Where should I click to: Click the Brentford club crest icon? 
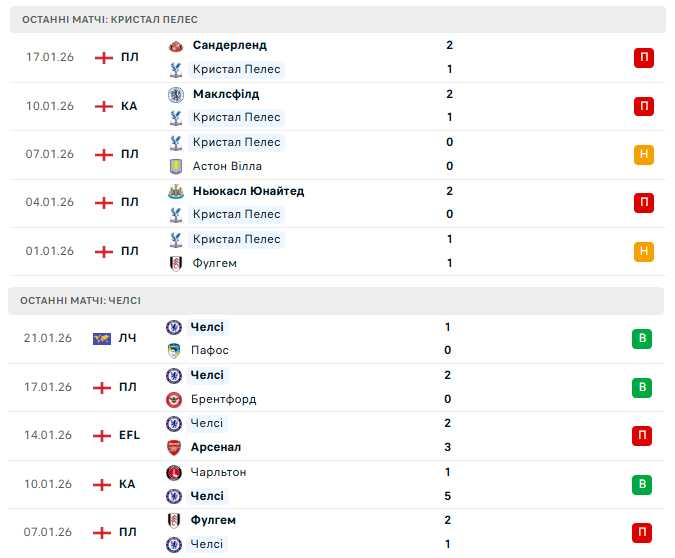(x=174, y=399)
